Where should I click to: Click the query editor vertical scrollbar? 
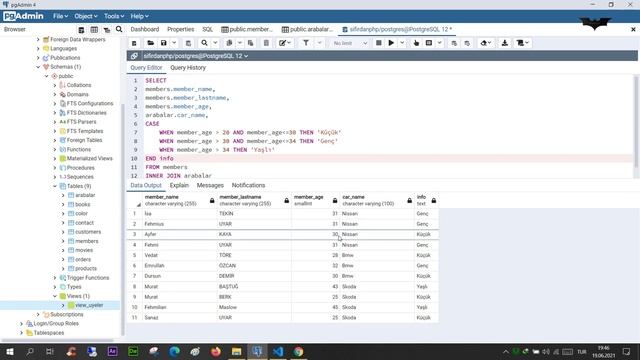tap(636, 122)
